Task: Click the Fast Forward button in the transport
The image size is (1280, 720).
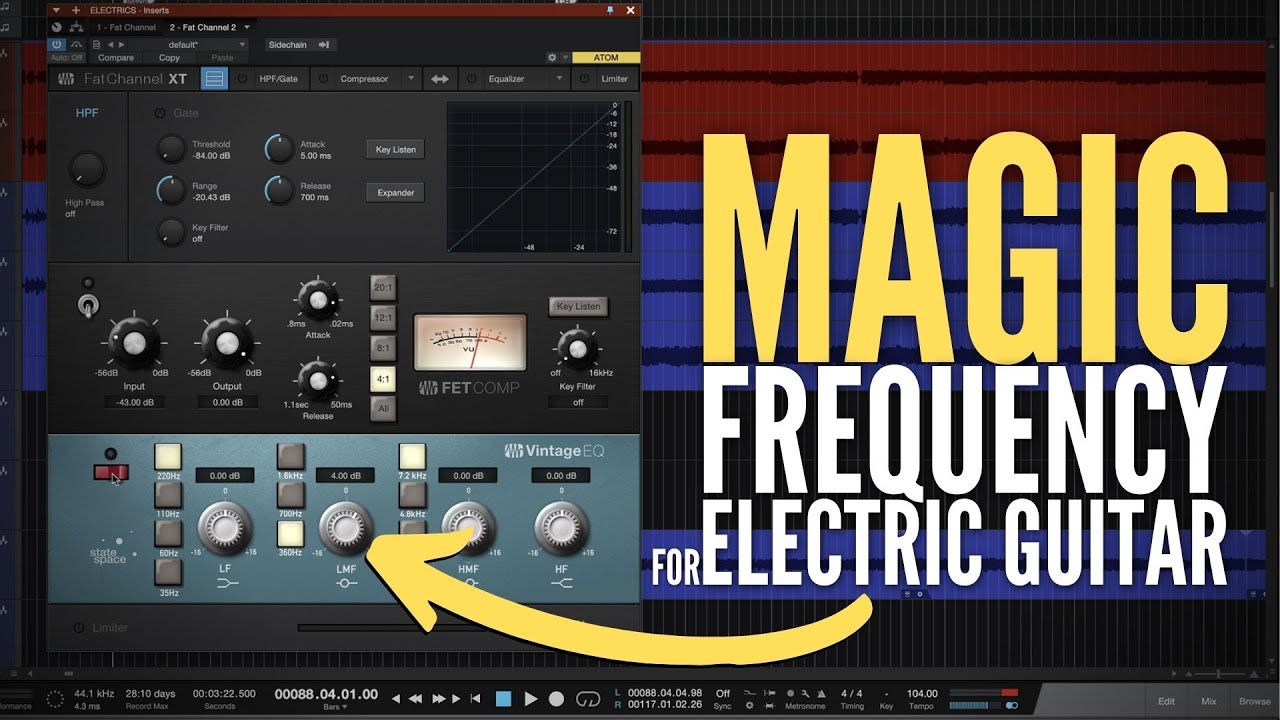Action: click(437, 699)
